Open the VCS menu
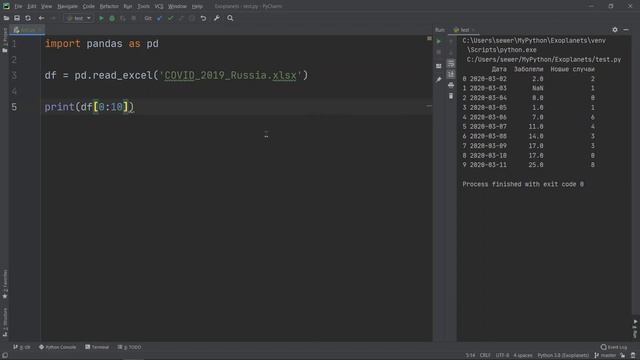The width and height of the screenshot is (640, 360). tap(159, 7)
